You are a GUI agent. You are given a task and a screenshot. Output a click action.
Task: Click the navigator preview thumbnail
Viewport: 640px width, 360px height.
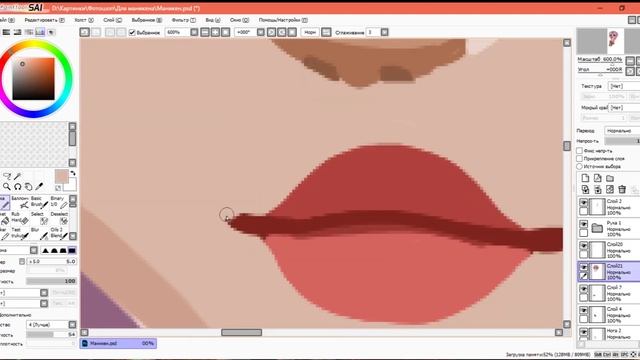(613, 40)
